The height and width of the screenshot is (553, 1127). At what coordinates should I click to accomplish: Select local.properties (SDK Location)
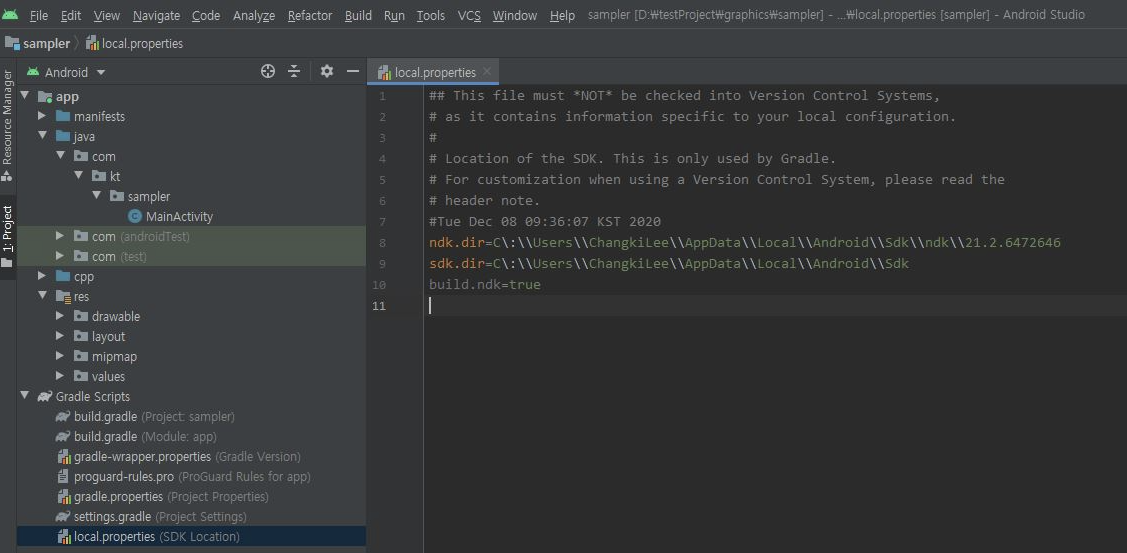[x=191, y=536]
